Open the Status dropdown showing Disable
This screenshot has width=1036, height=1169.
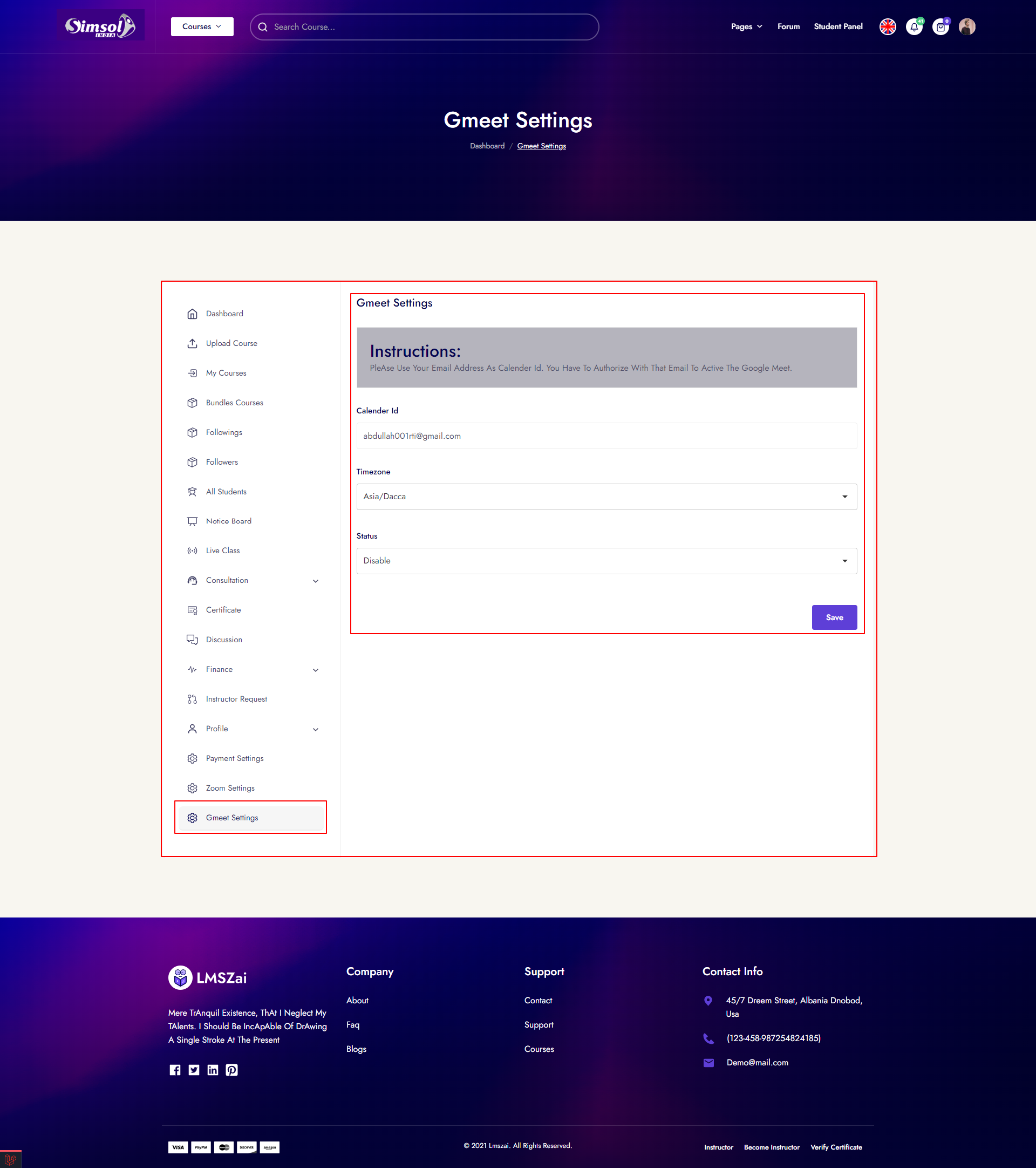point(606,560)
